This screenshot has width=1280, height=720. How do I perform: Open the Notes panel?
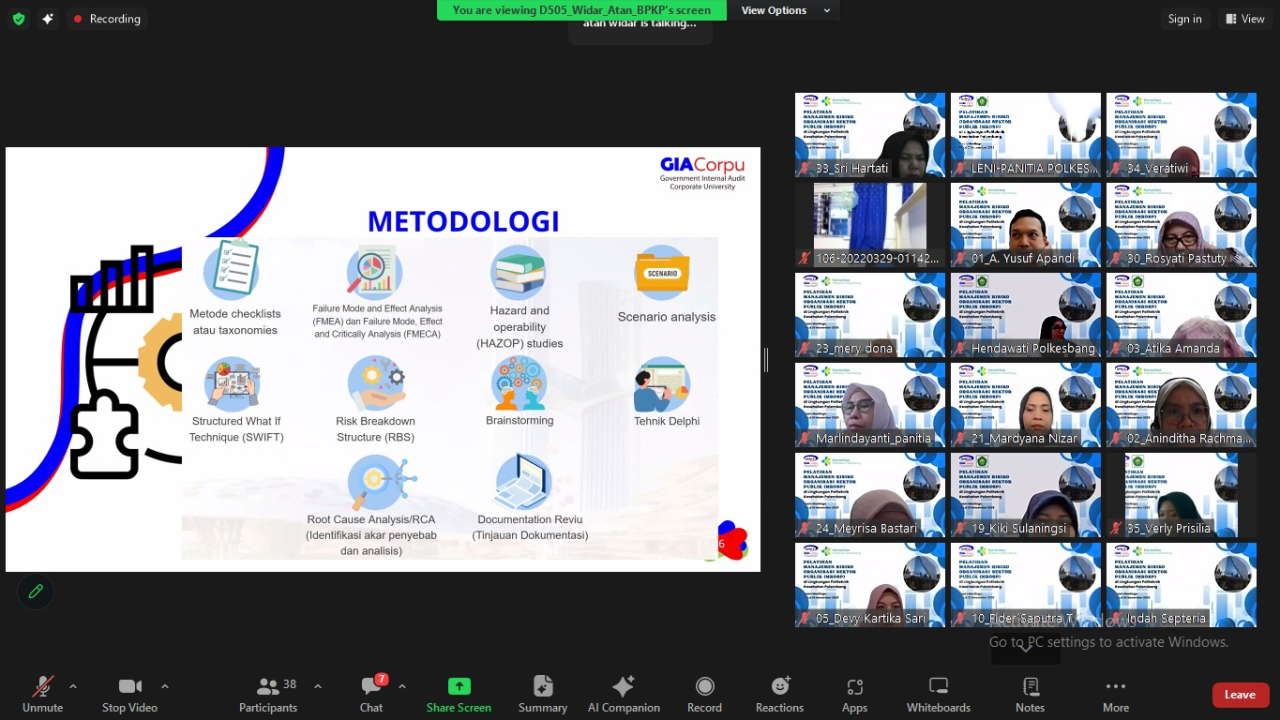(1030, 694)
